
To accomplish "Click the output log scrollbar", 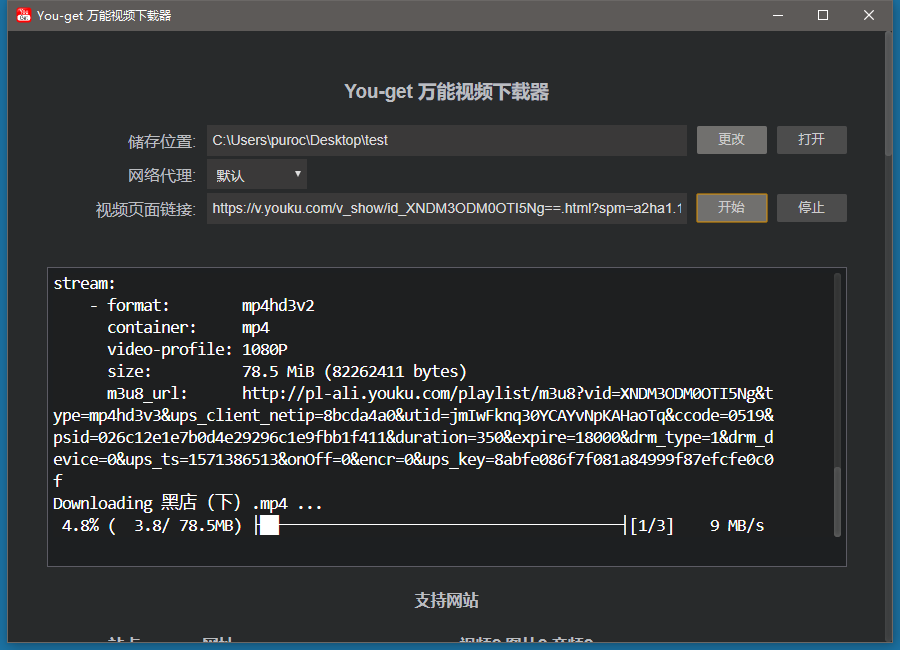I will click(837, 501).
